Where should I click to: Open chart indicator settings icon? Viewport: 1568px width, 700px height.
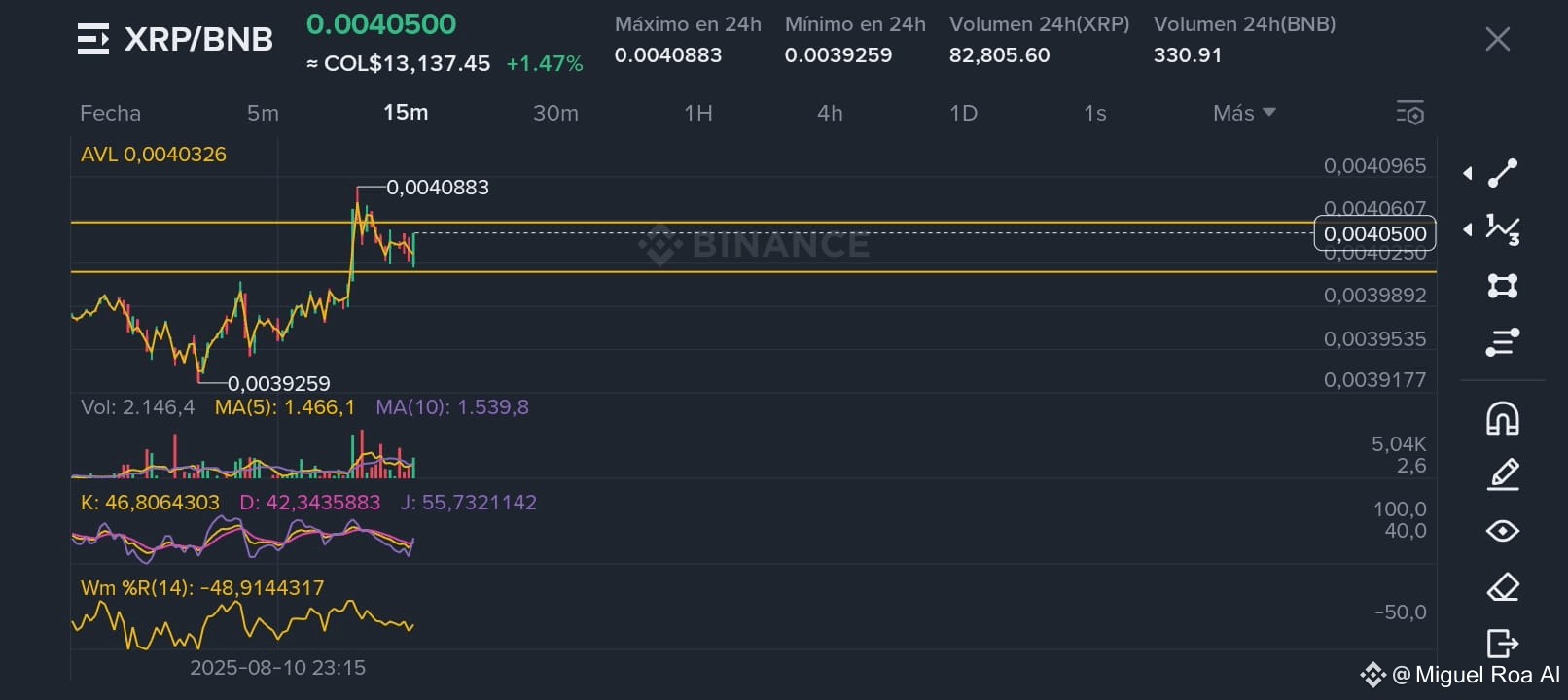1409,113
